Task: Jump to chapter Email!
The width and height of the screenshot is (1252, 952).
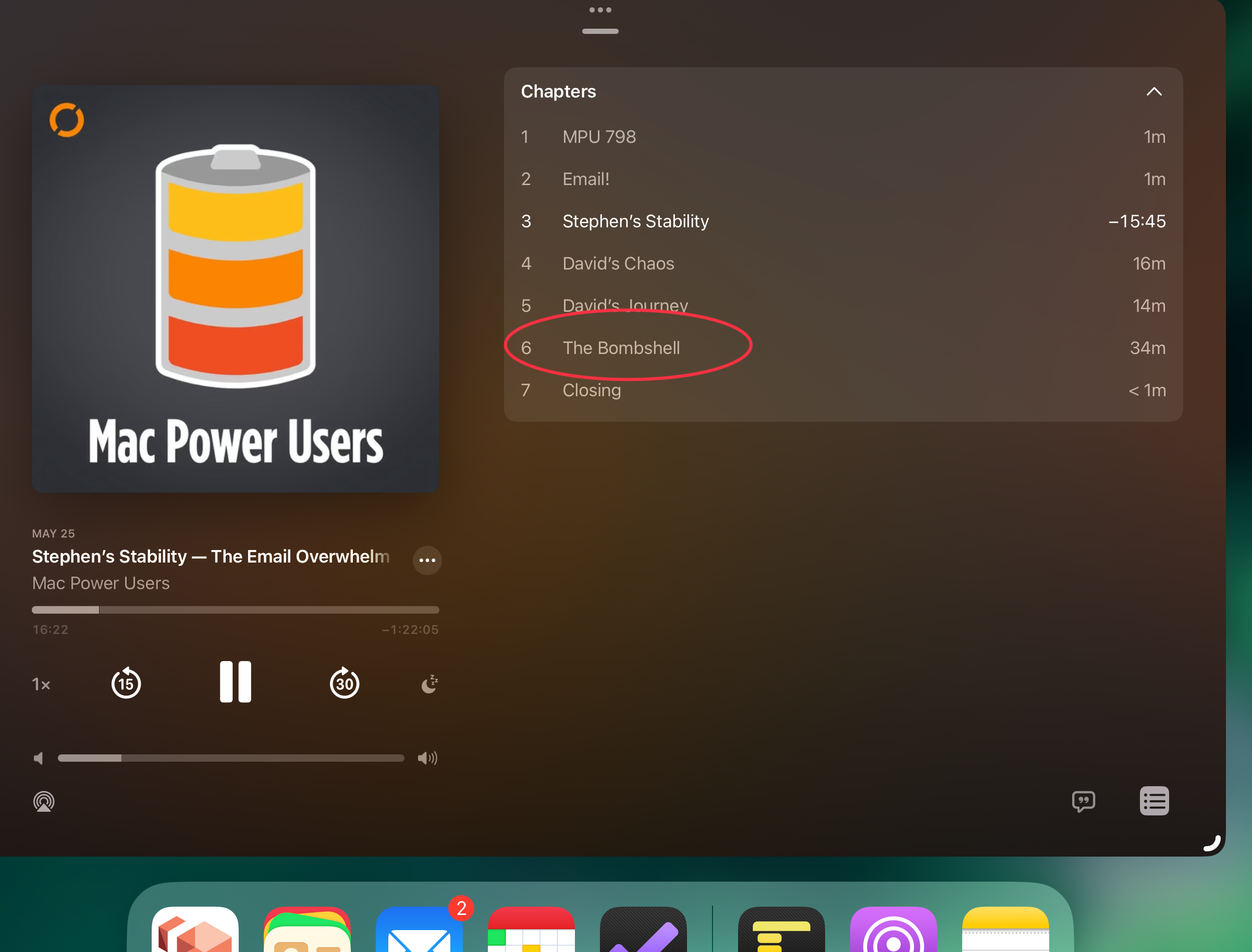Action: (843, 179)
